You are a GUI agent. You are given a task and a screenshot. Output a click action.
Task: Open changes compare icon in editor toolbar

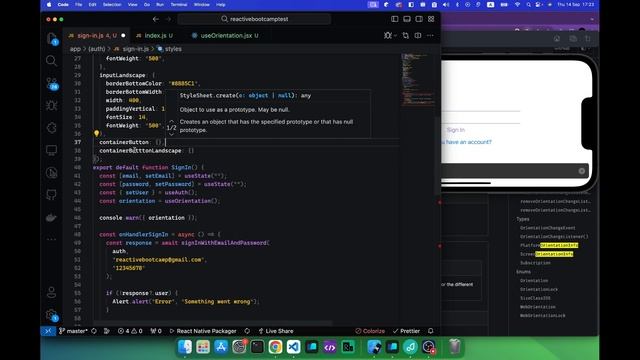(x=405, y=36)
